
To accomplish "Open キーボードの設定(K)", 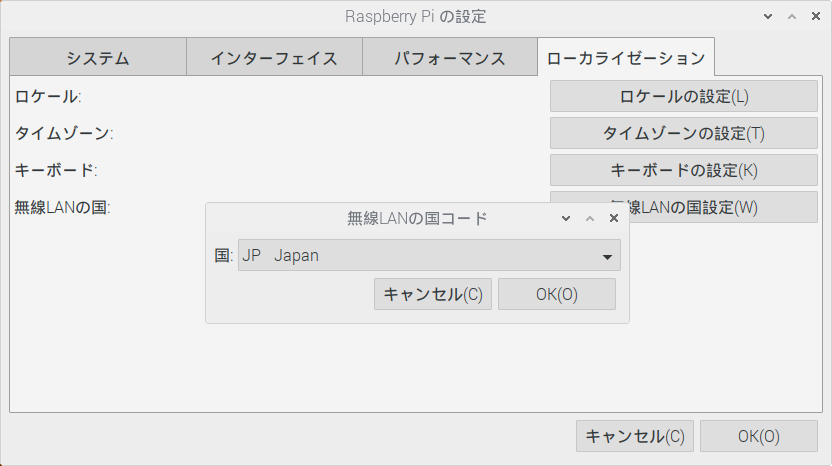I will click(683, 170).
